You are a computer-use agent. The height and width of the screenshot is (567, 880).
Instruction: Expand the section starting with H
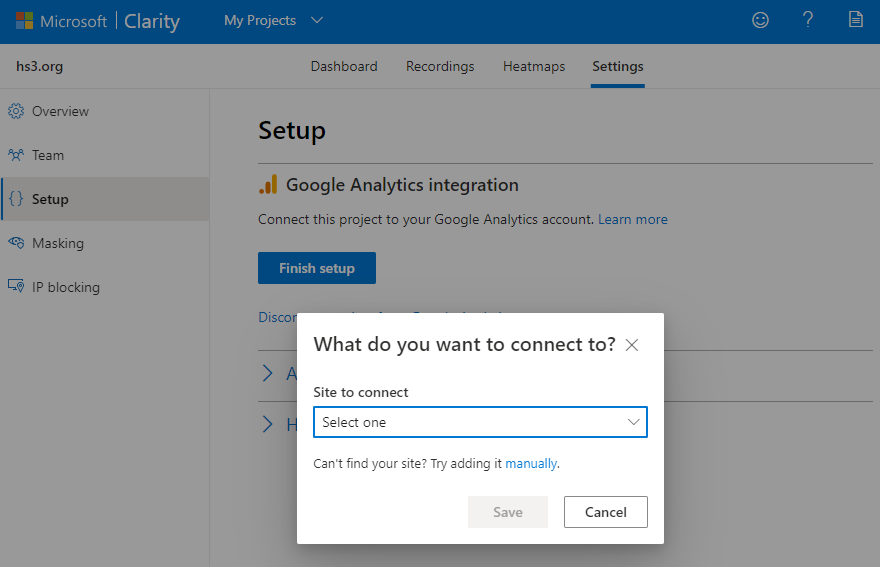(268, 424)
